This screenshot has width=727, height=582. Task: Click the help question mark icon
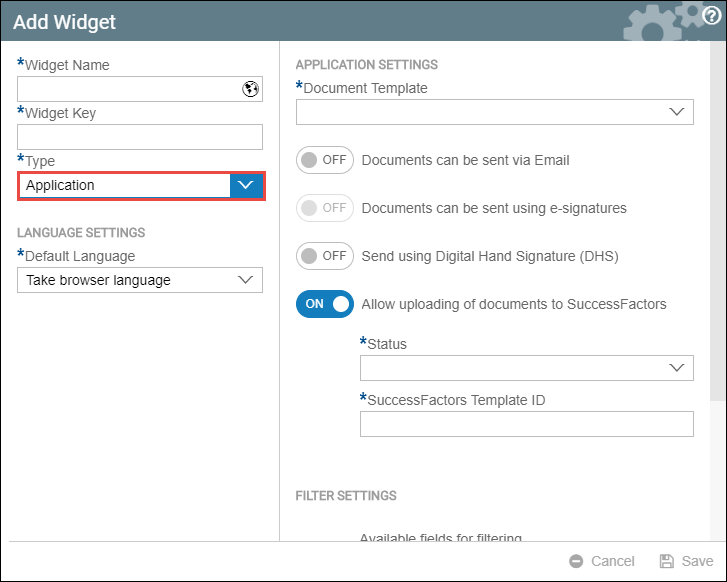(711, 16)
